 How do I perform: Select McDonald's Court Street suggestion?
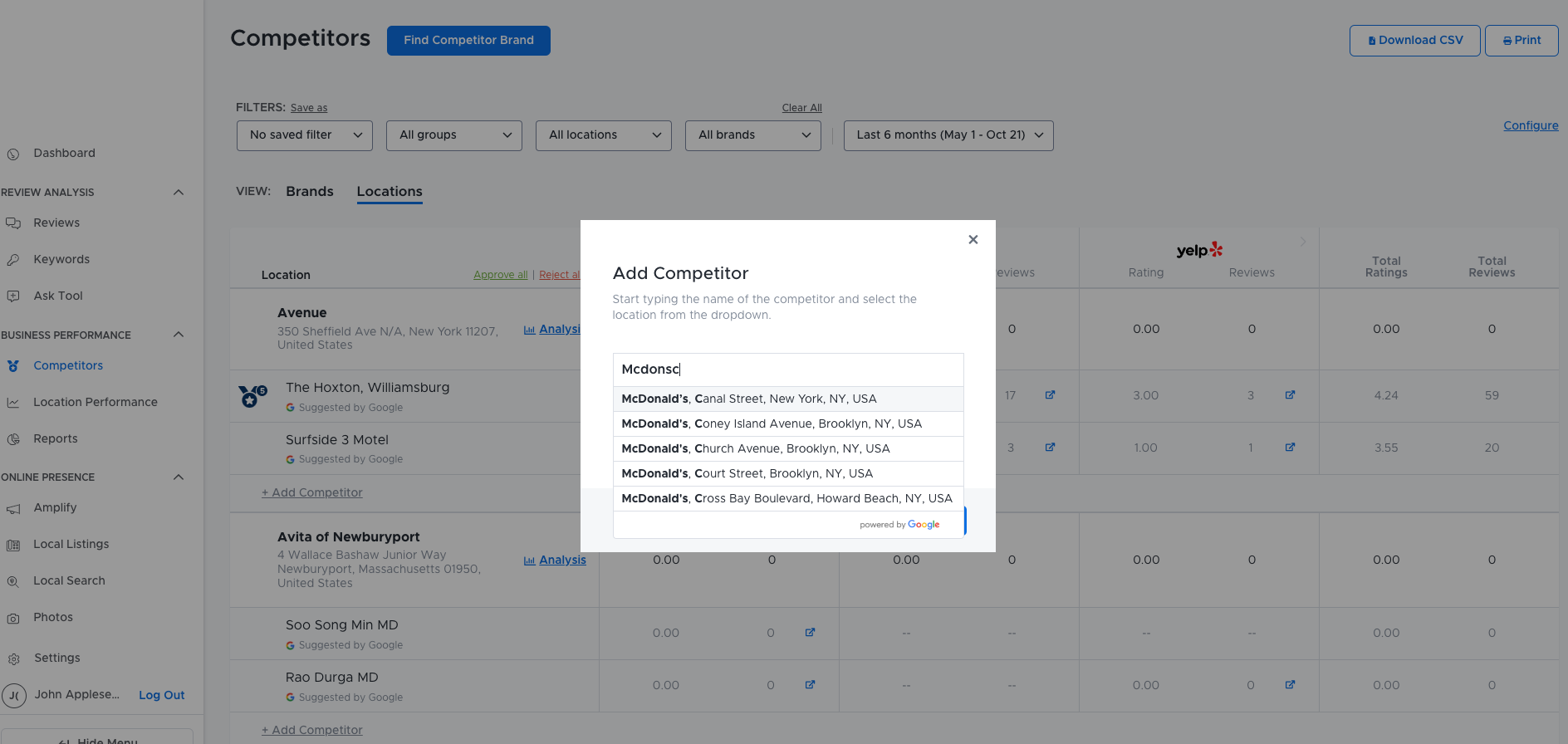(x=788, y=474)
